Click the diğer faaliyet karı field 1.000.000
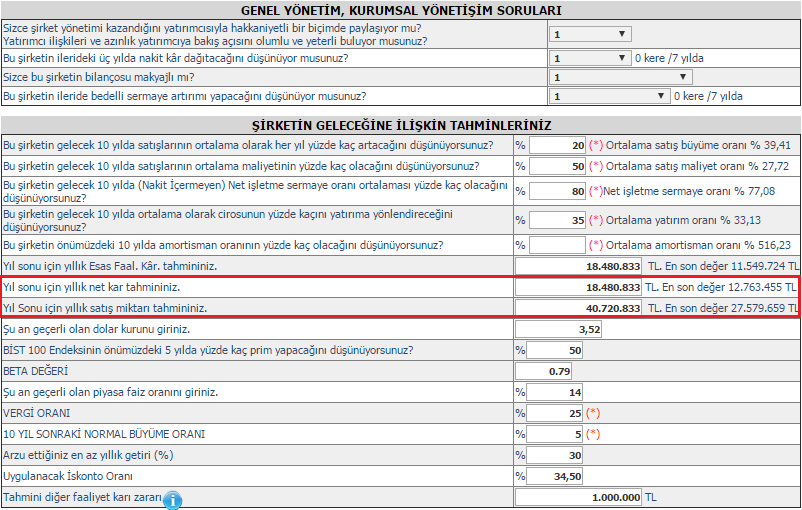This screenshot has width=802, height=510. (578, 497)
